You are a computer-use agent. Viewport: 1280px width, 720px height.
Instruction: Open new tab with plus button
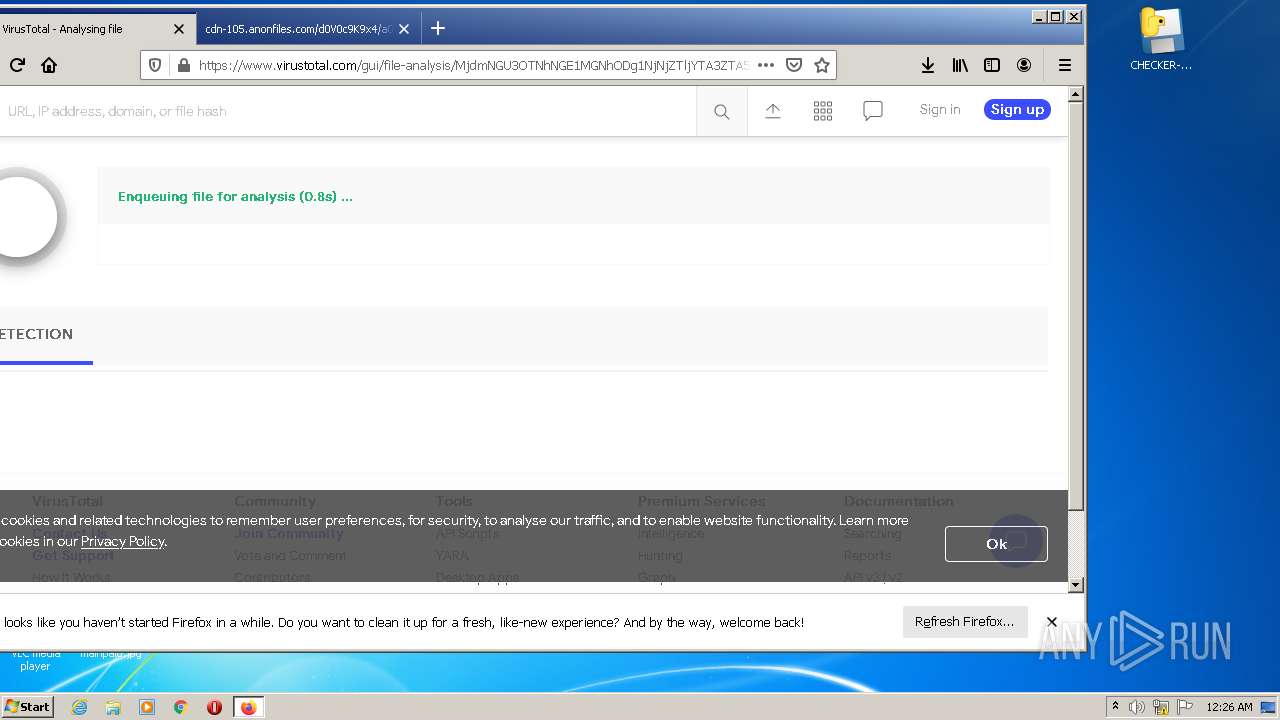438,29
